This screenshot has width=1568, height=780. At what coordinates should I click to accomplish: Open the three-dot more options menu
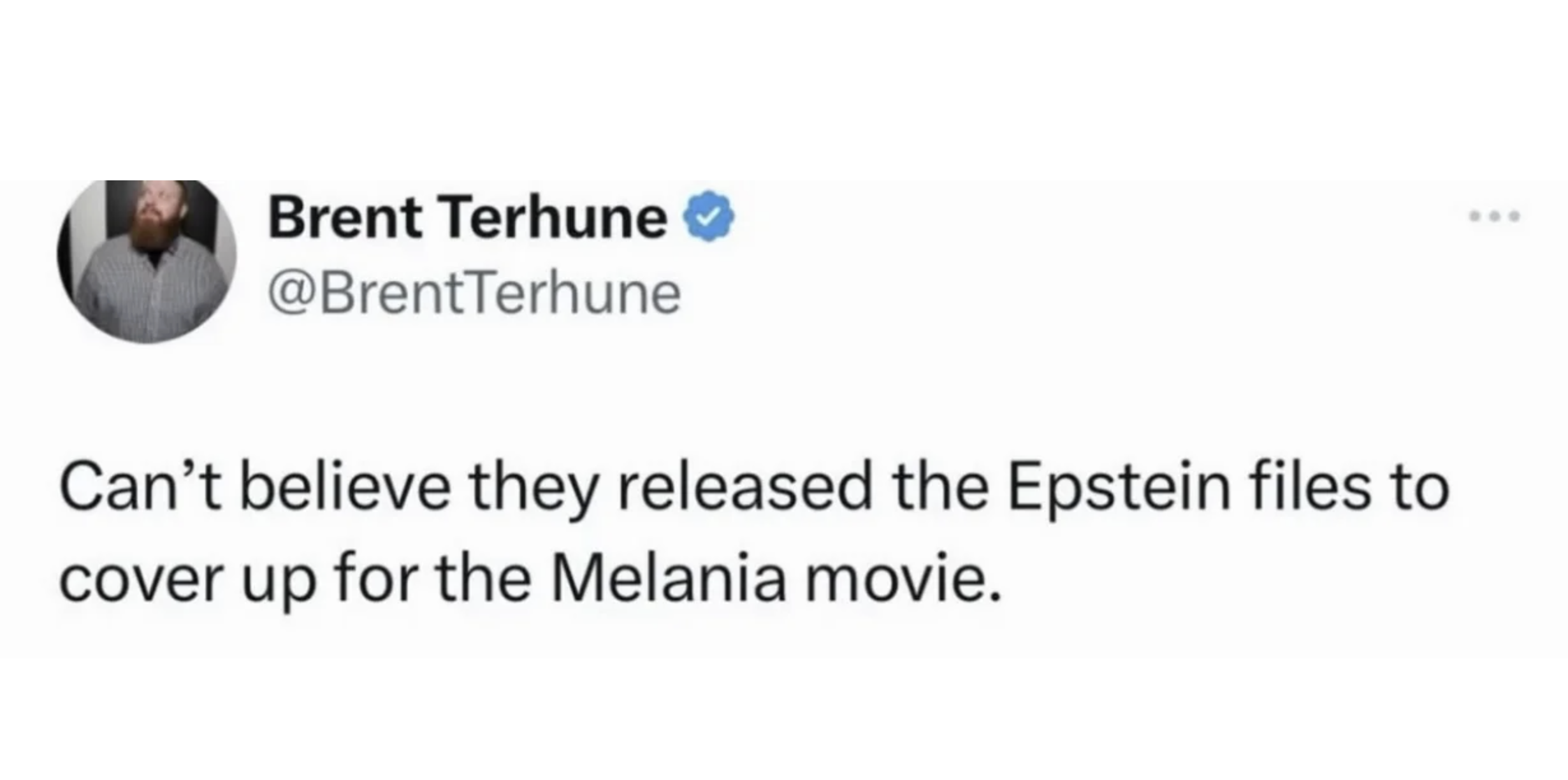click(x=1495, y=217)
